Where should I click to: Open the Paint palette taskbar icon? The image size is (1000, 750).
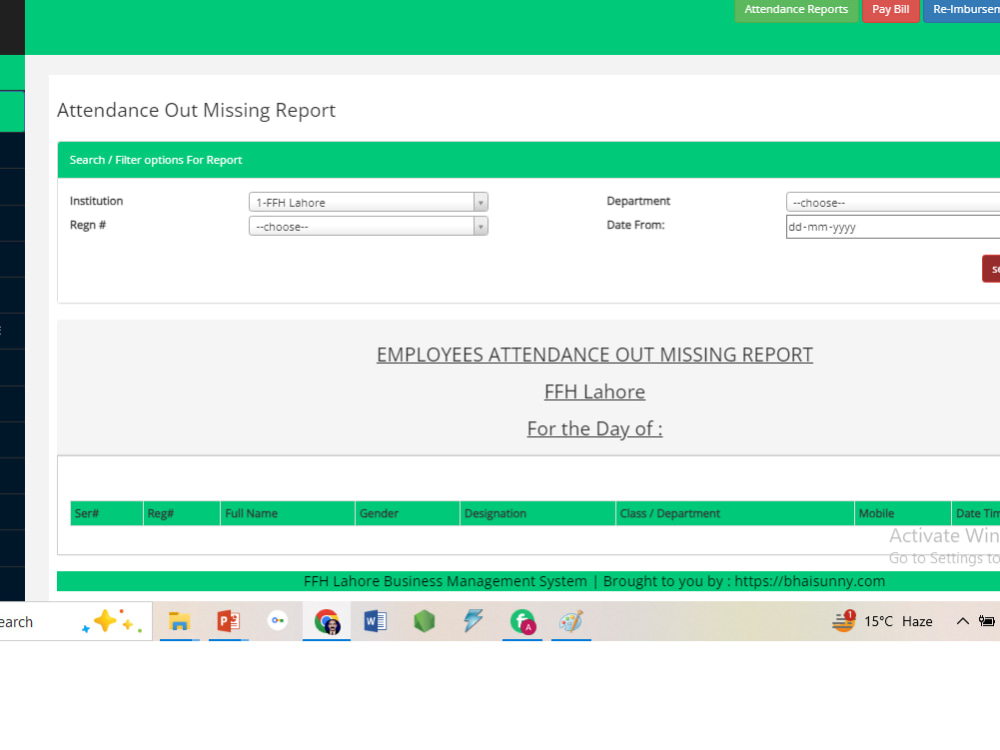tap(571, 621)
